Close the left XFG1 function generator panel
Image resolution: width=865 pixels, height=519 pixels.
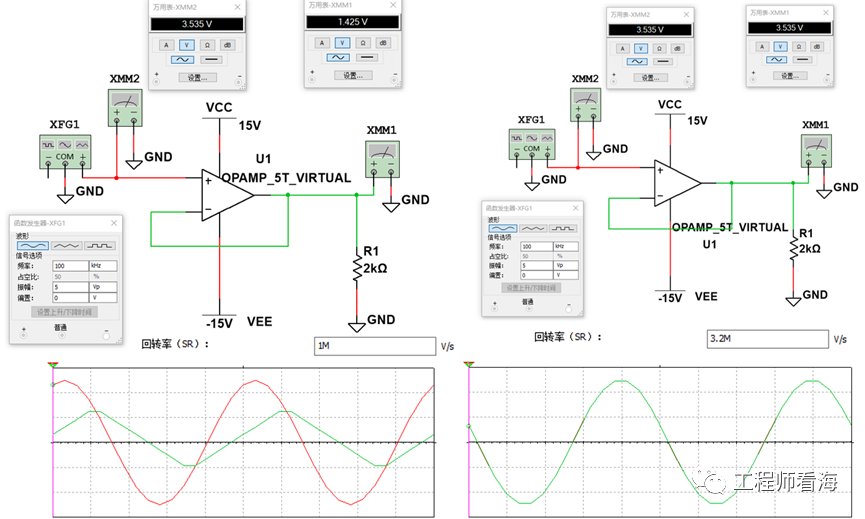pos(113,222)
